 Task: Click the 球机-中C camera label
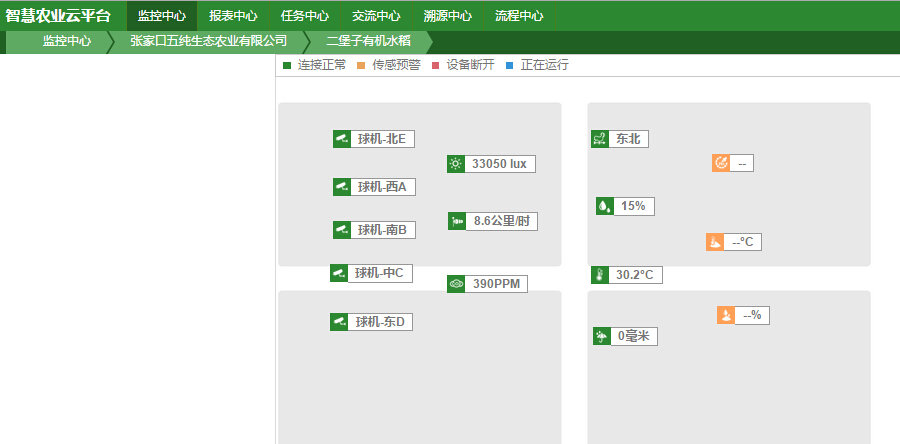click(x=380, y=273)
